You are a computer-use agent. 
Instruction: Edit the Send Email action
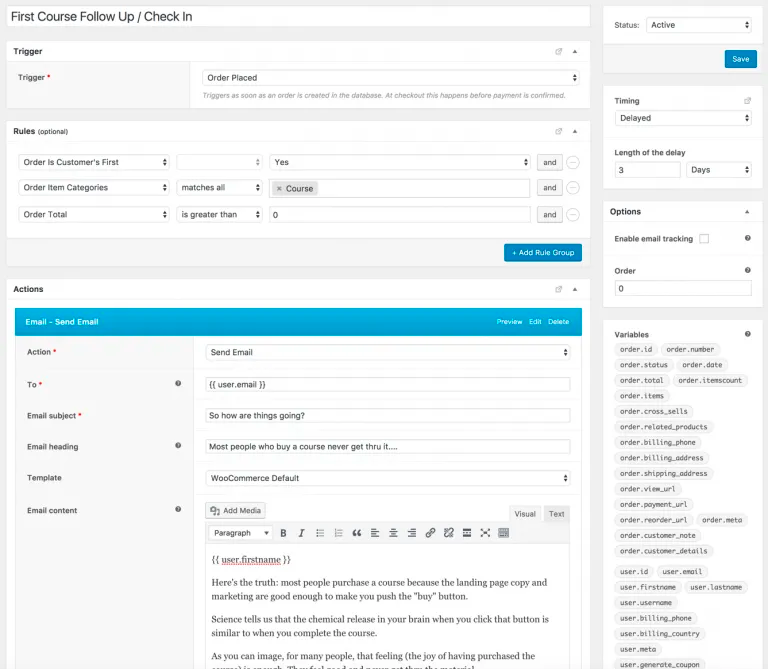[535, 322]
